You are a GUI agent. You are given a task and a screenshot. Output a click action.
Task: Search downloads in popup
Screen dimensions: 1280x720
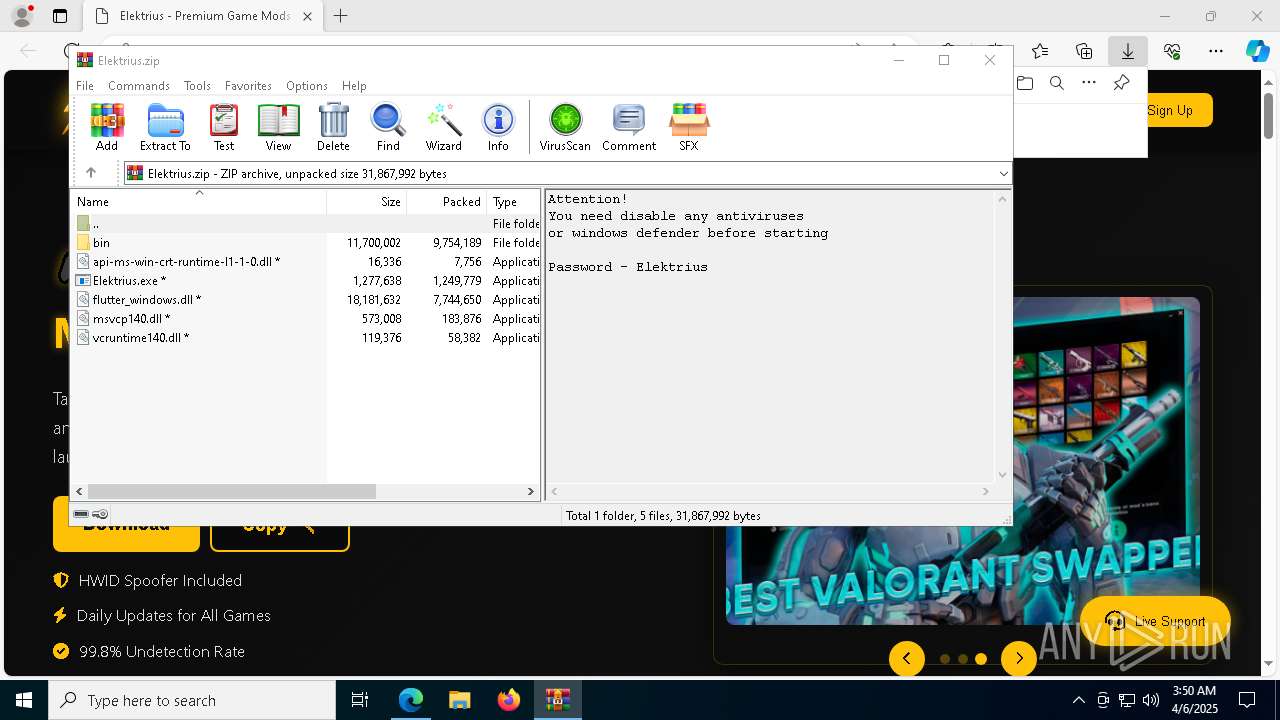[1057, 83]
